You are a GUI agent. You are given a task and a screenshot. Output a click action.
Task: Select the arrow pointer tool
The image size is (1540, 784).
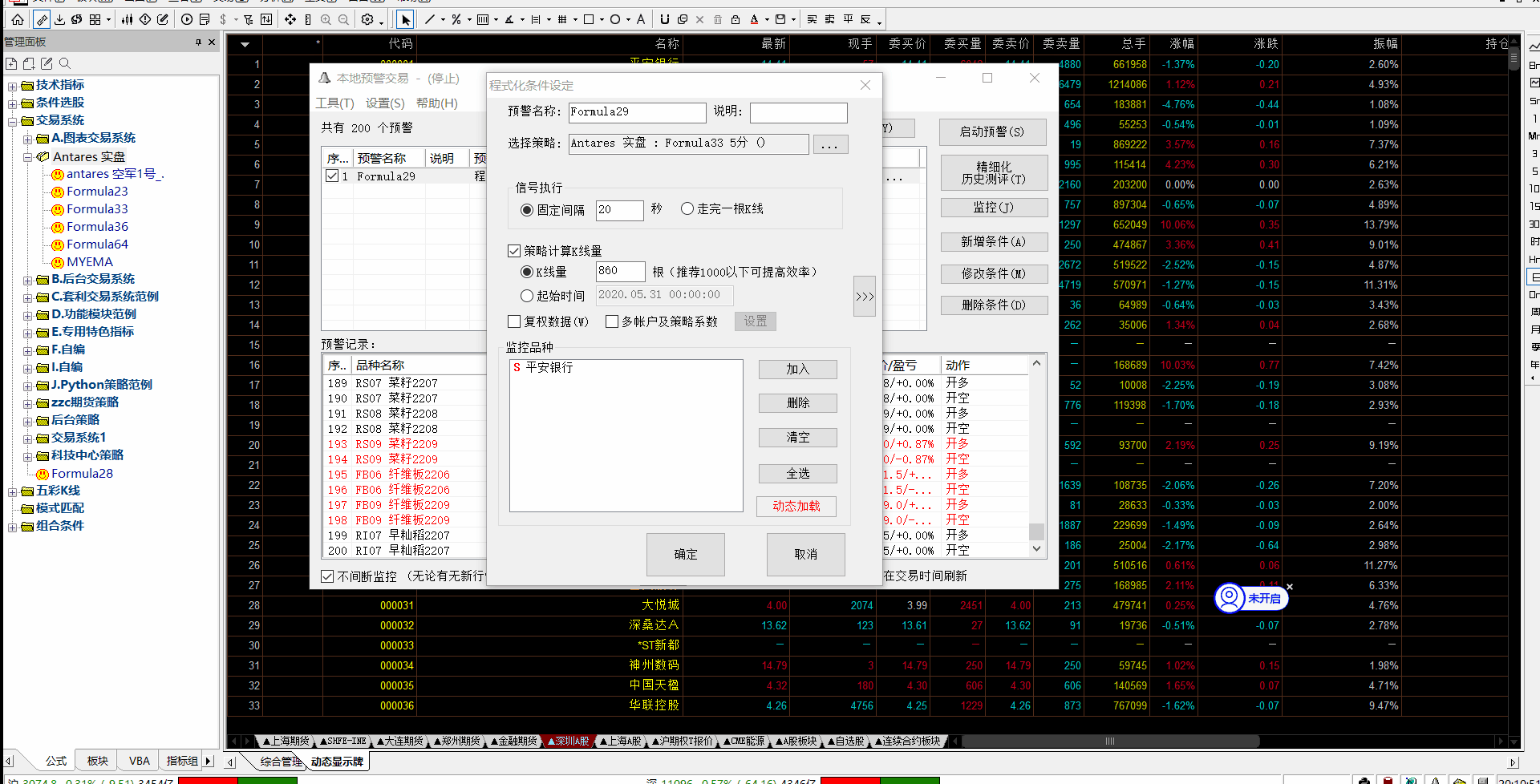pyautogui.click(x=406, y=19)
